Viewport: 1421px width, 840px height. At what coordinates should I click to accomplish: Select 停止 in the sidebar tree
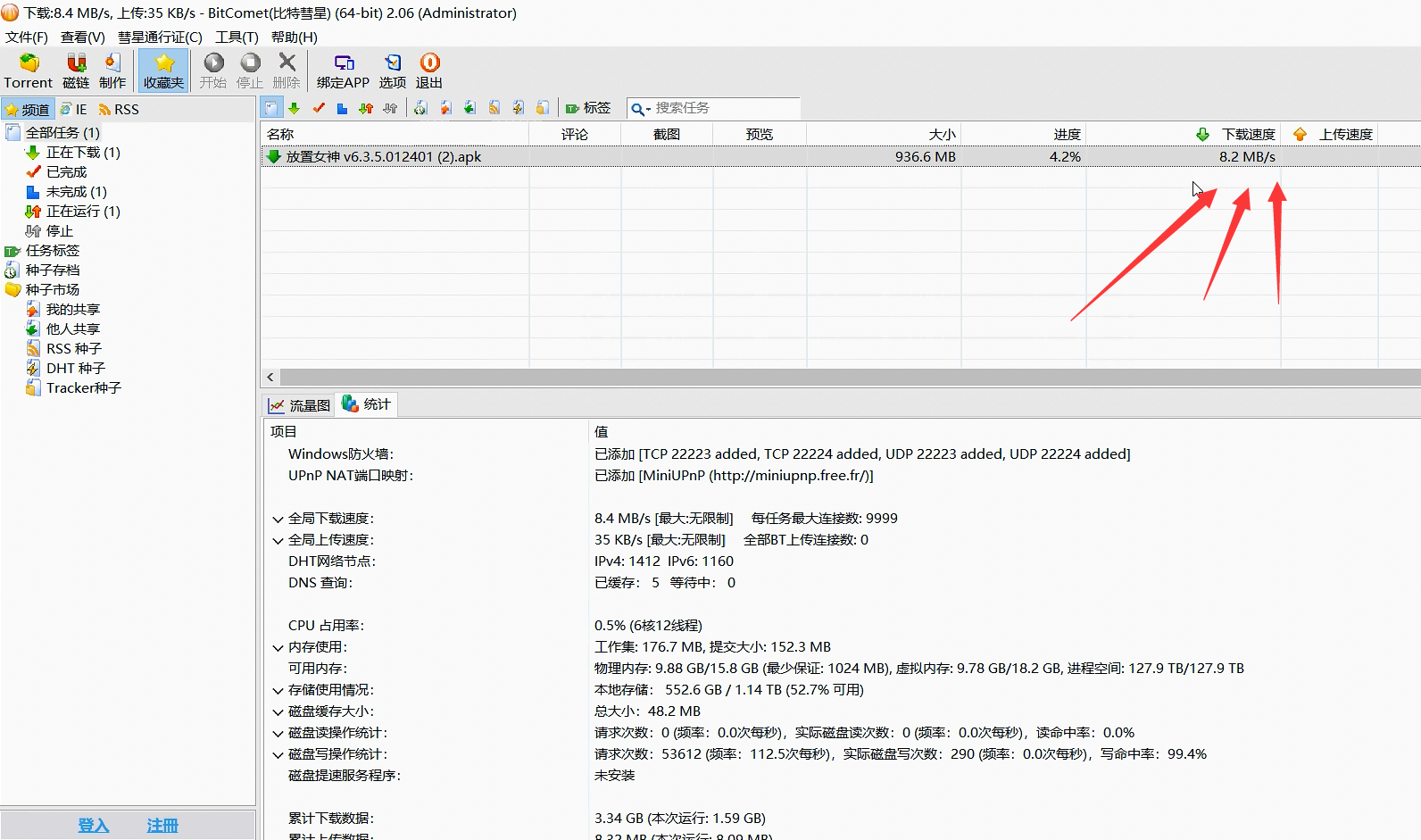tap(60, 231)
